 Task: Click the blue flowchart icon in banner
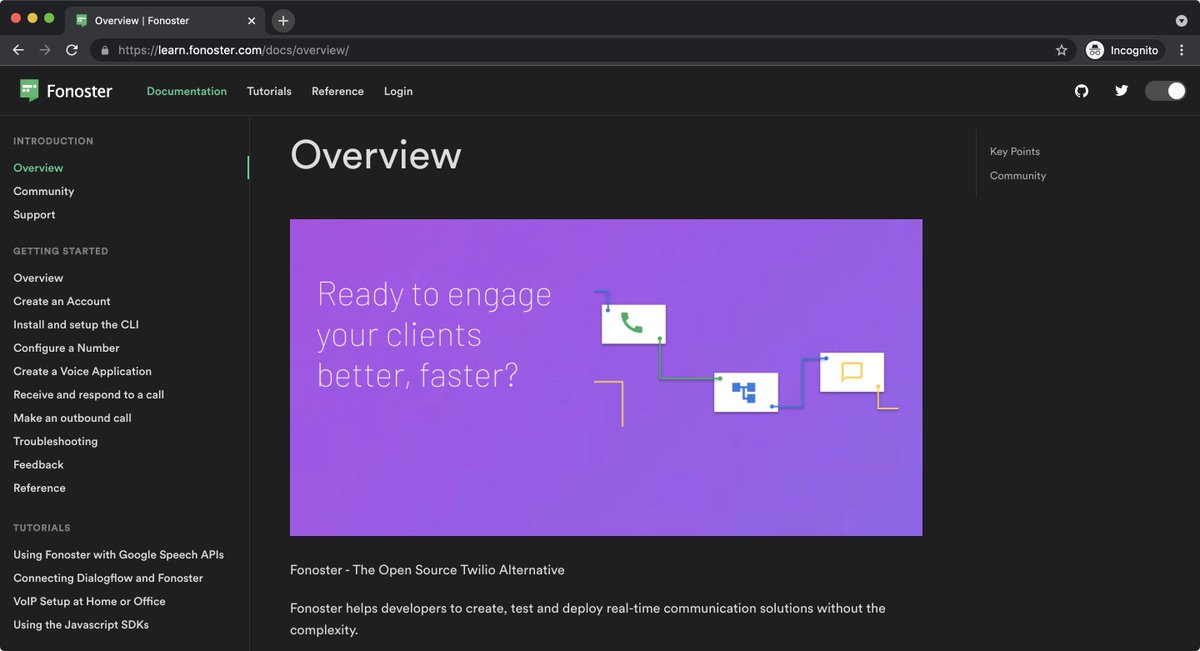[x=744, y=392]
